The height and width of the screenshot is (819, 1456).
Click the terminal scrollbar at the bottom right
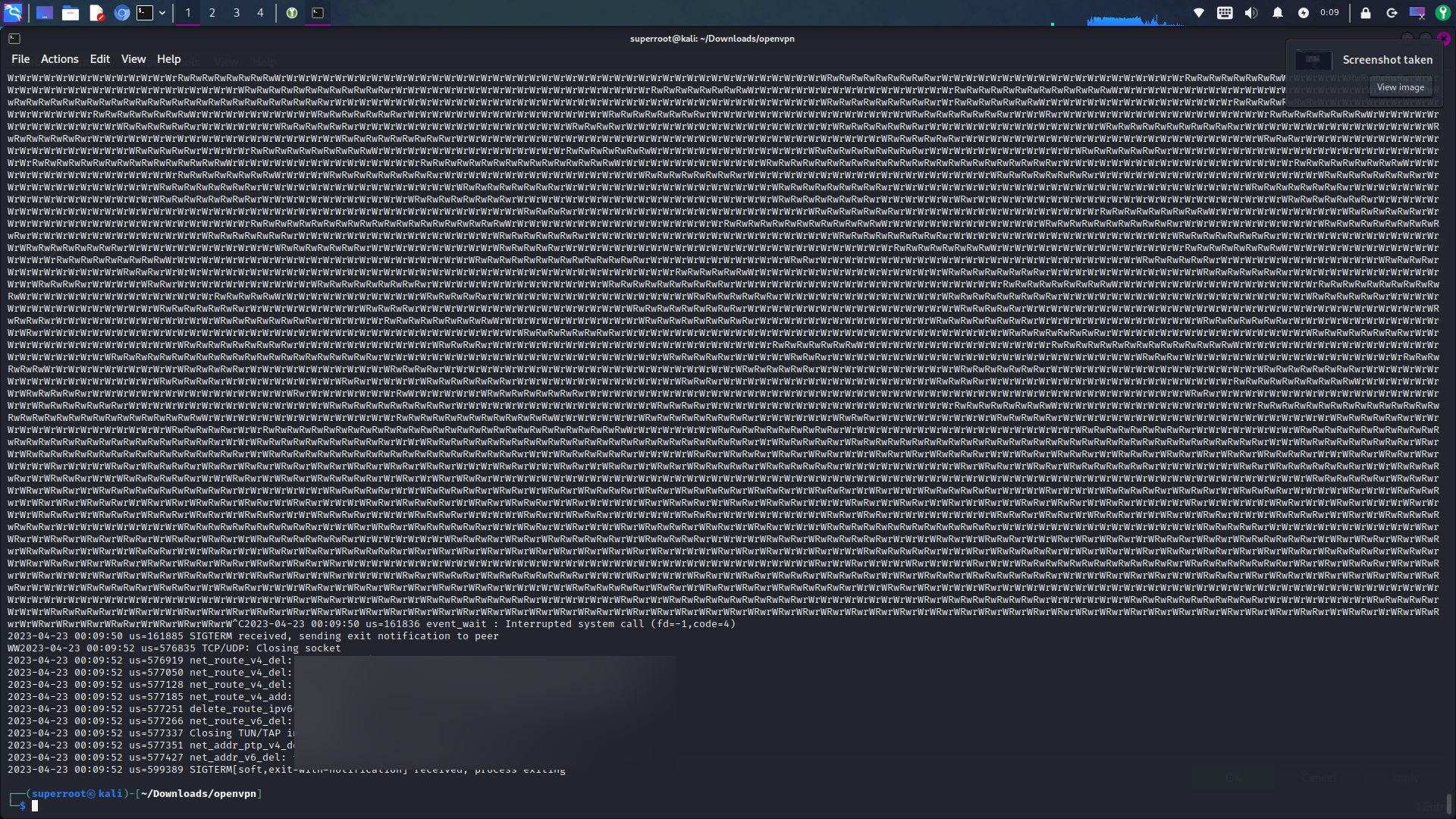[x=1448, y=803]
